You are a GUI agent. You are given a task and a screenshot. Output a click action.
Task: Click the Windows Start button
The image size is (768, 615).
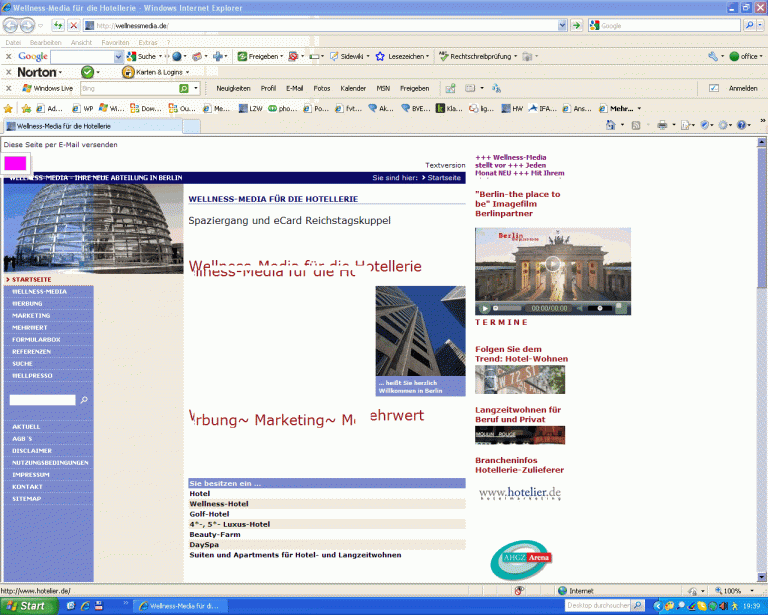coord(26,606)
